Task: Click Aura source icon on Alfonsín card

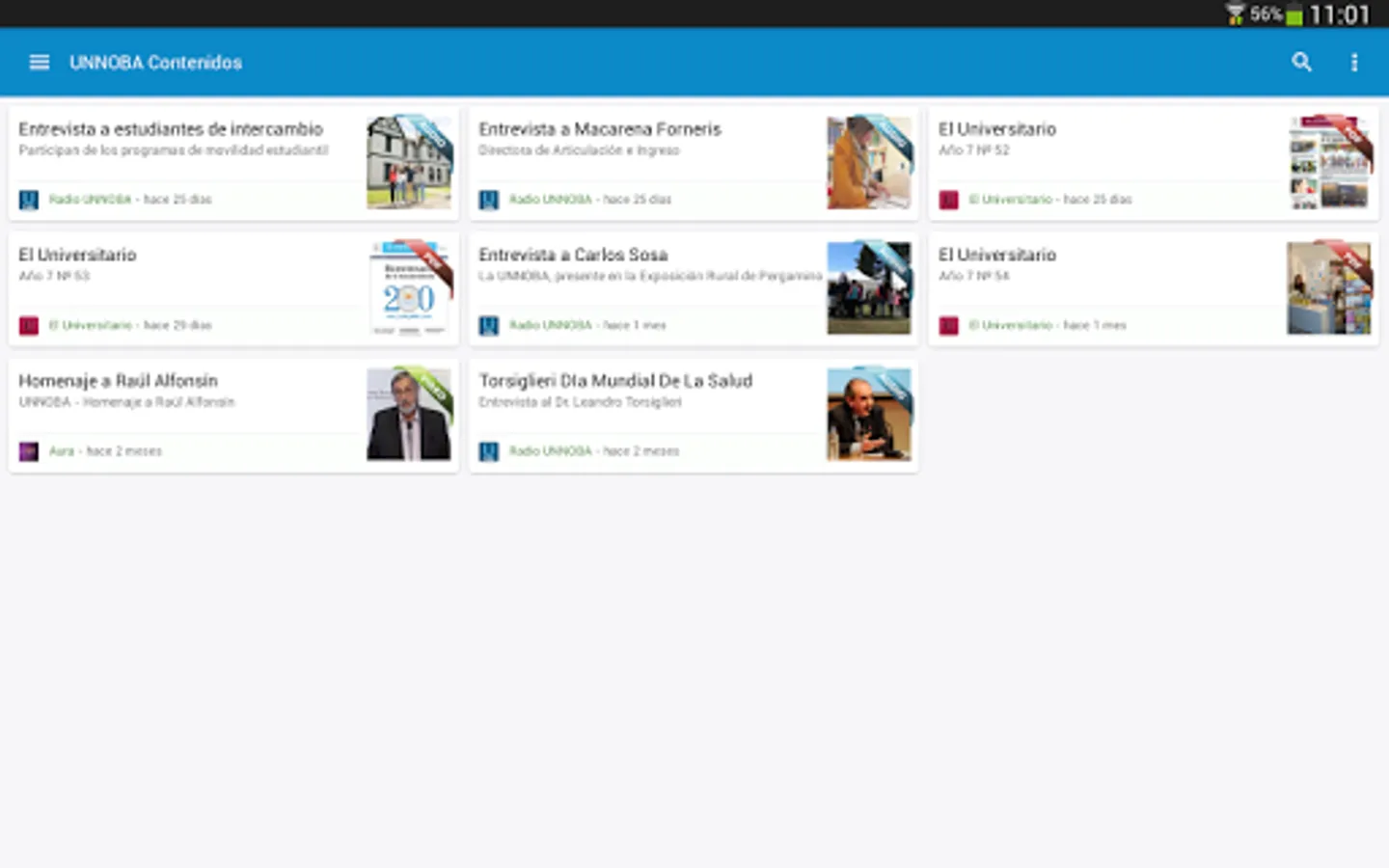Action: coord(29,451)
